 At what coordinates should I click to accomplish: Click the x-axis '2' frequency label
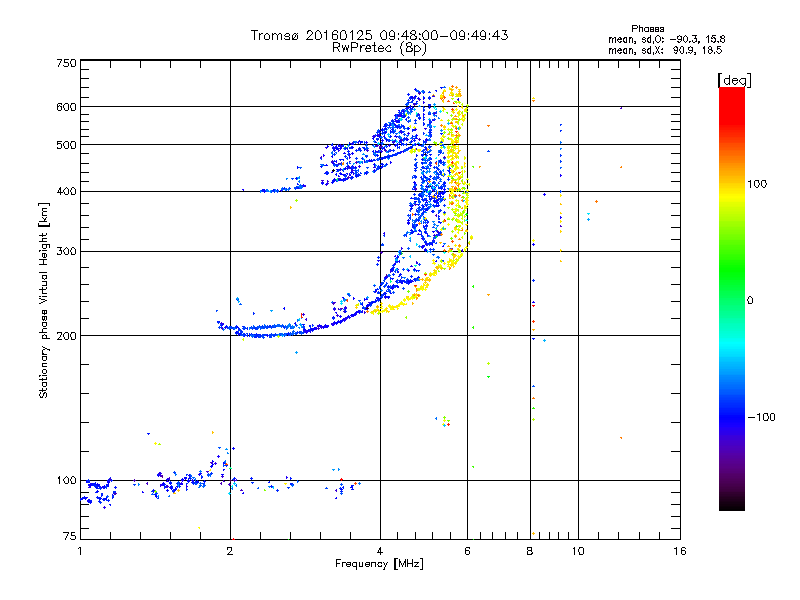pos(230,551)
